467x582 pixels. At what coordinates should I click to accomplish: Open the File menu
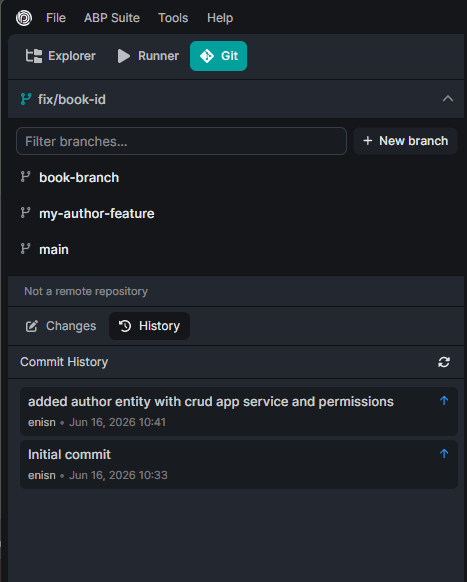click(x=56, y=18)
